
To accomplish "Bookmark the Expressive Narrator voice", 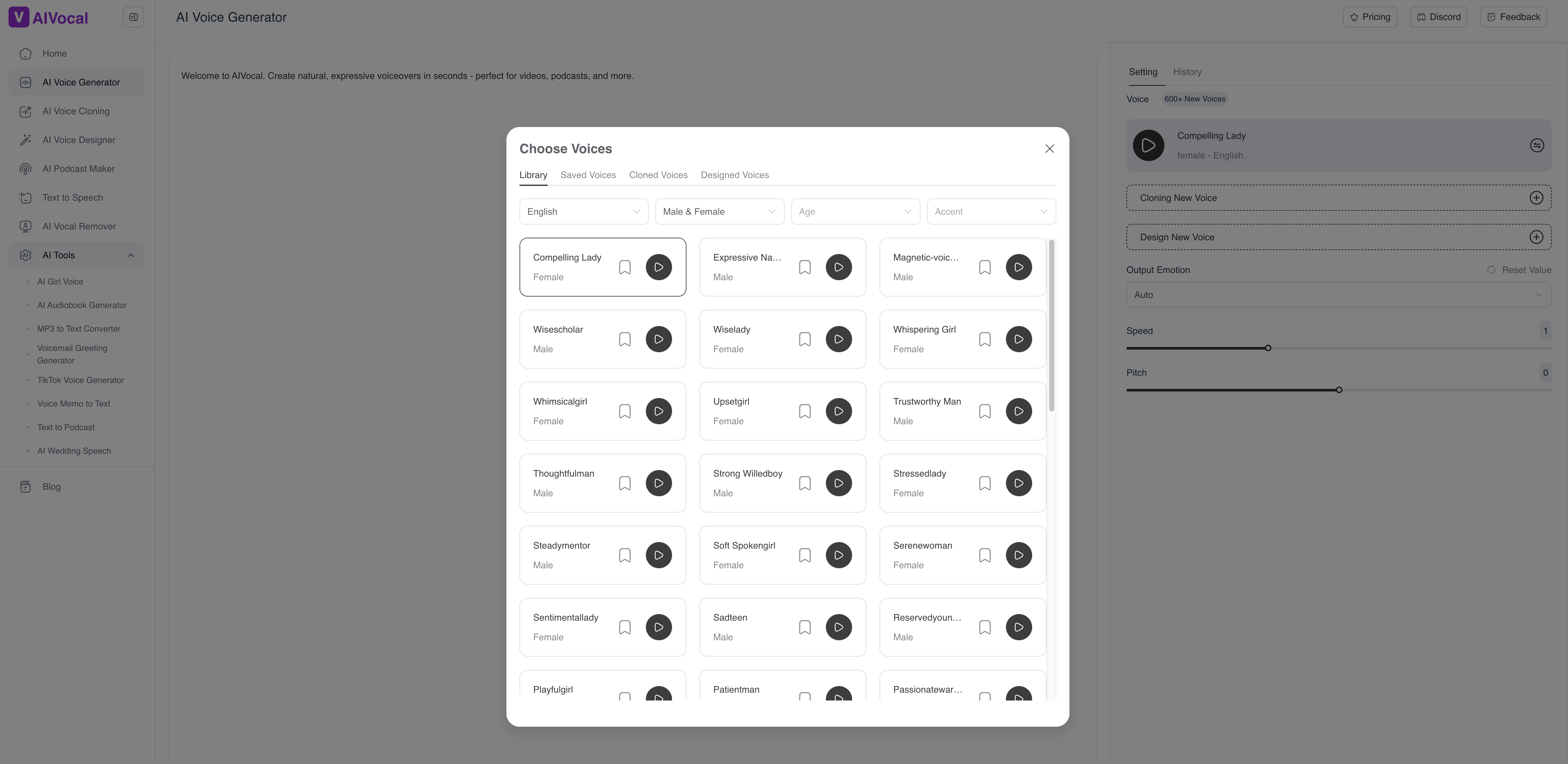I will tap(805, 267).
